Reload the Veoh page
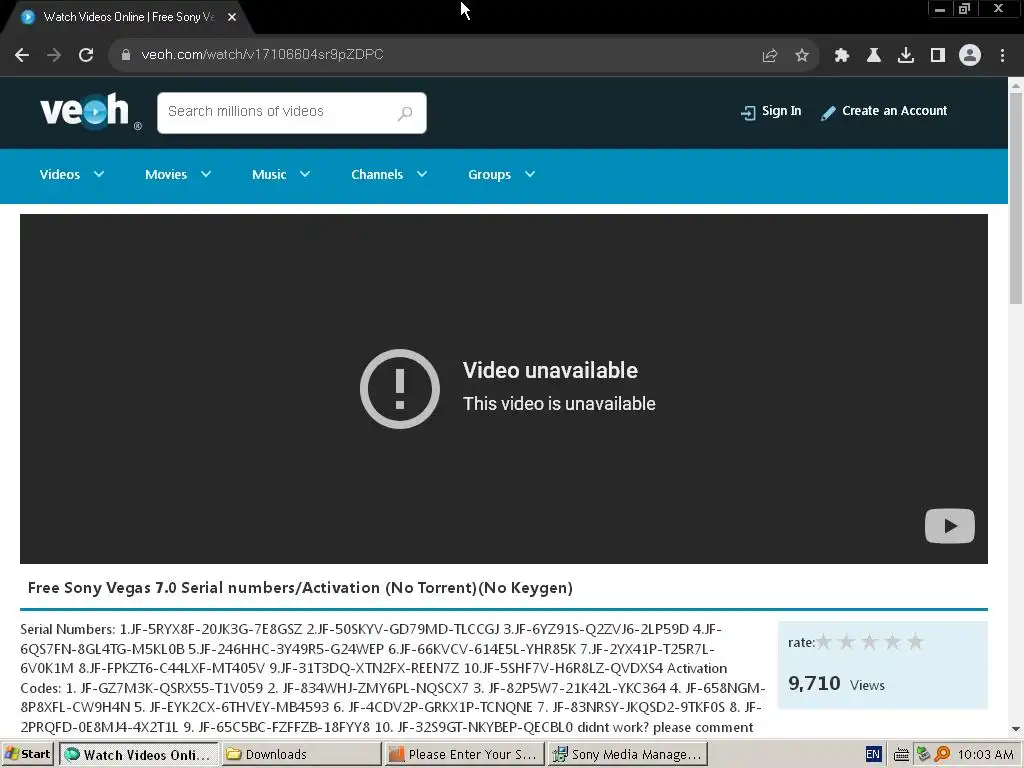The width and height of the screenshot is (1024, 768). click(x=86, y=55)
